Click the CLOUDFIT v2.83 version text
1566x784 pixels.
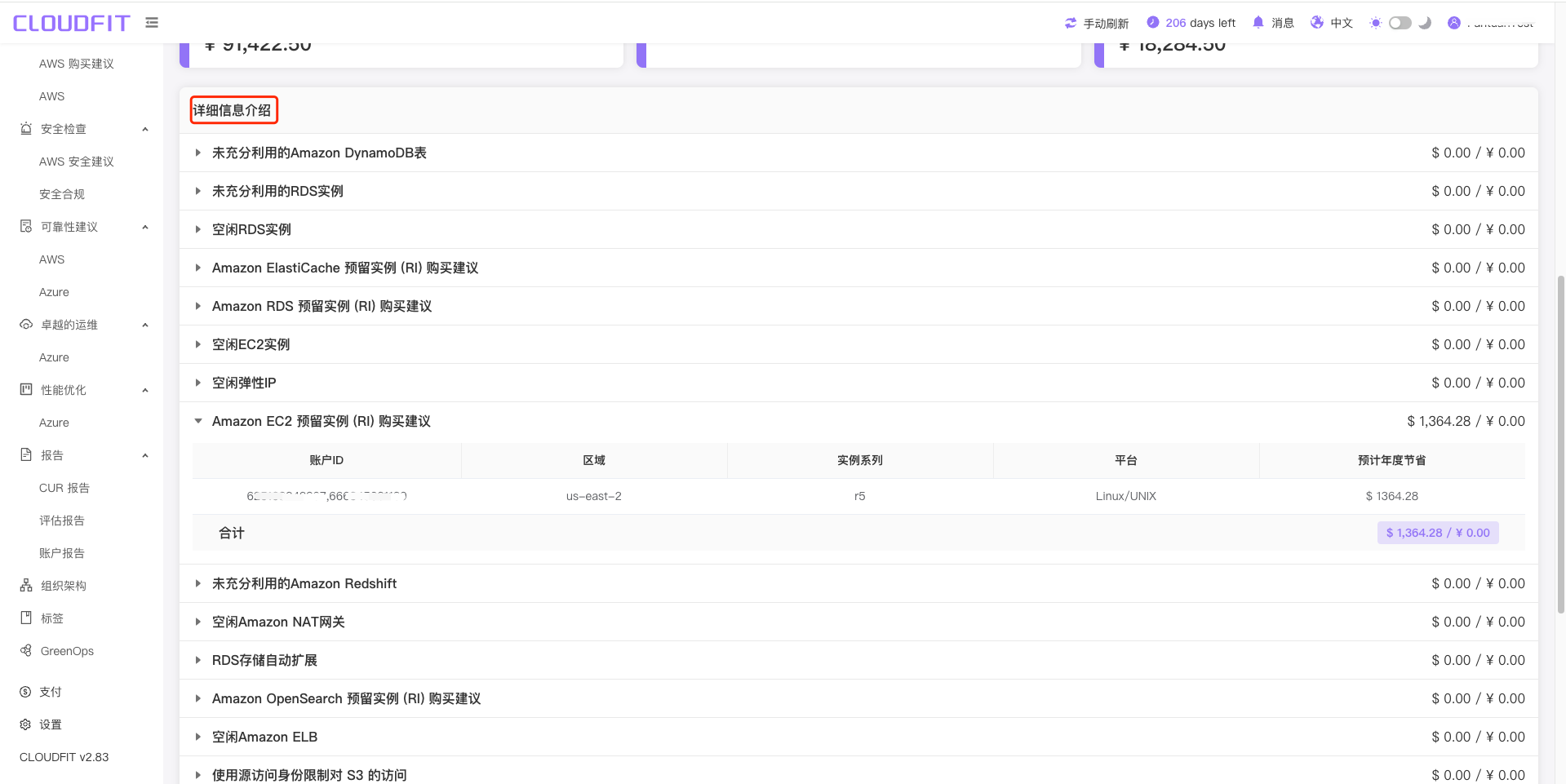click(x=64, y=757)
